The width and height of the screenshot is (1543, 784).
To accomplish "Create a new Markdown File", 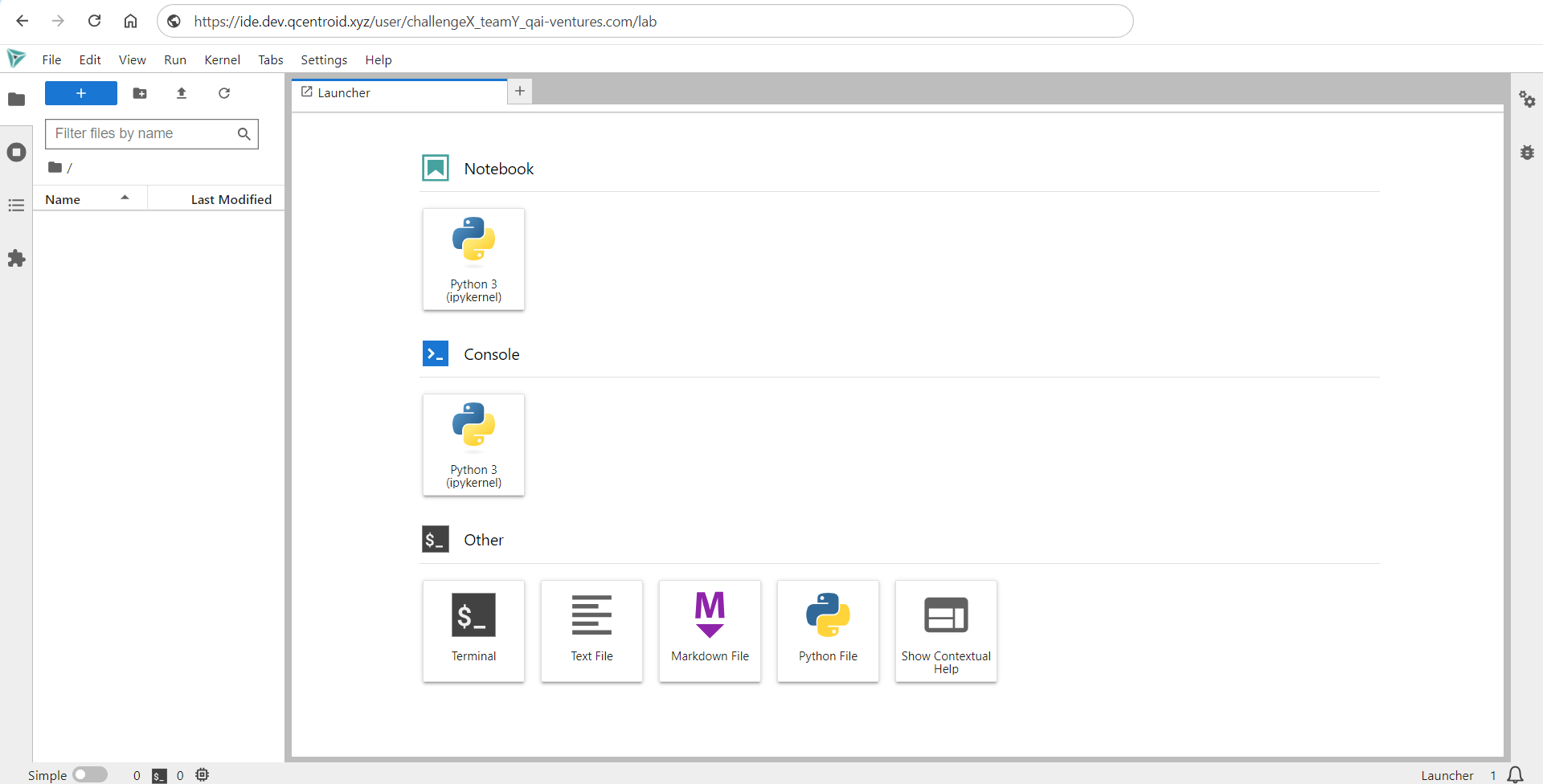I will (x=710, y=631).
